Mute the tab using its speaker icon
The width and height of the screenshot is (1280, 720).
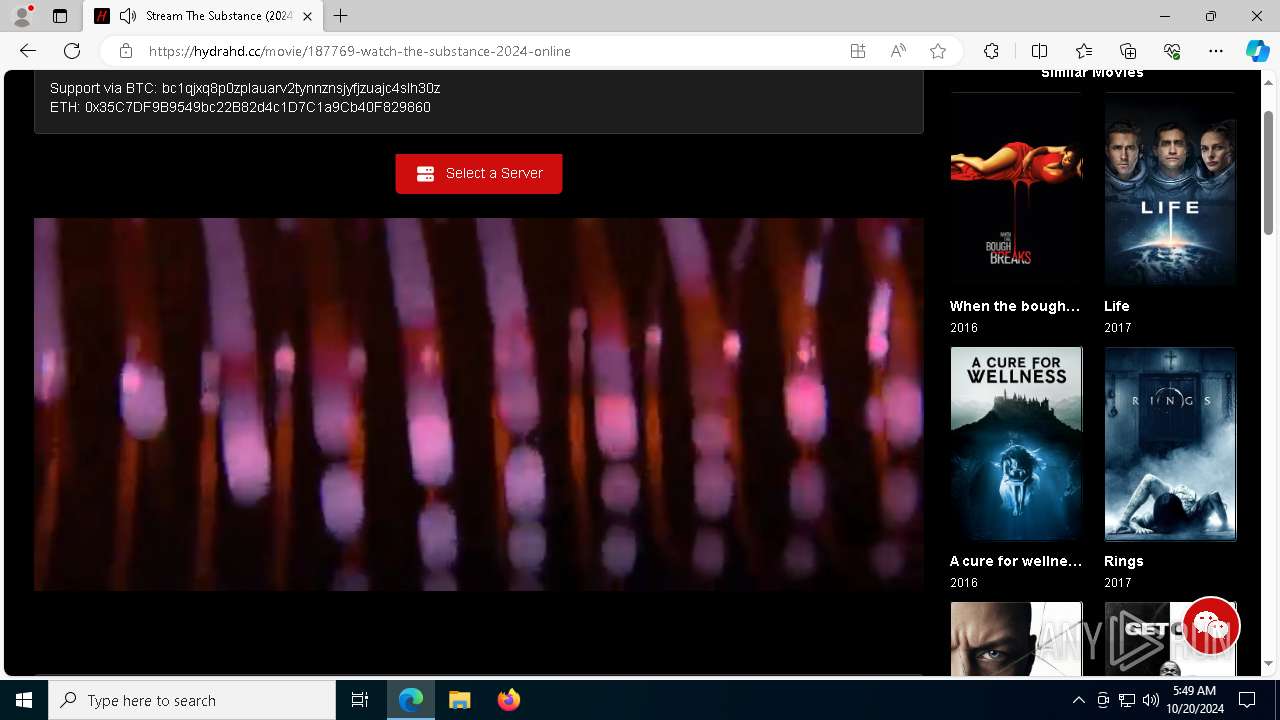tap(128, 16)
